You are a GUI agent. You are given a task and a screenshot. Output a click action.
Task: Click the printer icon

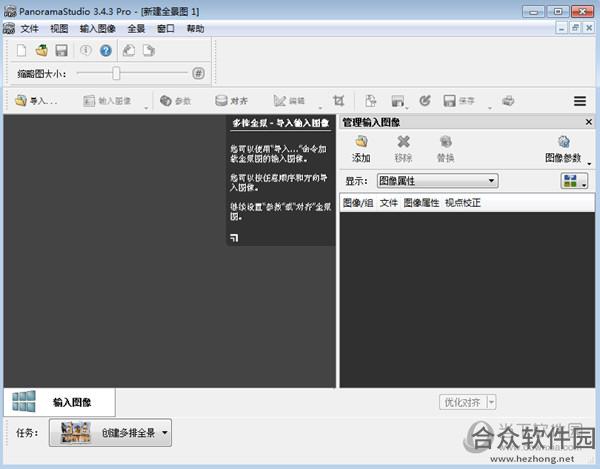[x=508, y=101]
